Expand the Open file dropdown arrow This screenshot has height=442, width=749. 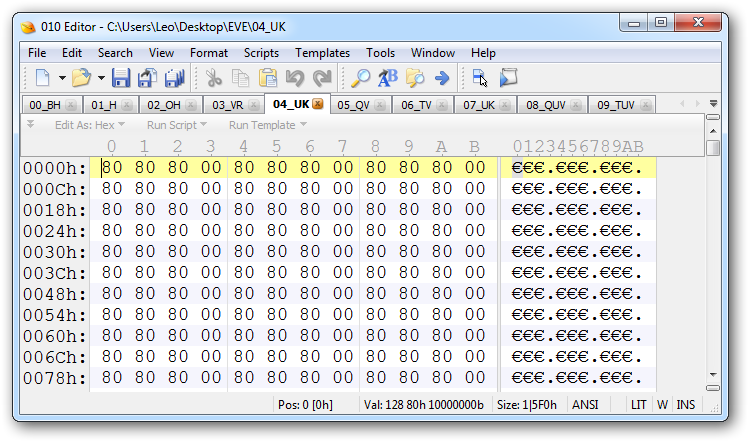(x=101, y=78)
